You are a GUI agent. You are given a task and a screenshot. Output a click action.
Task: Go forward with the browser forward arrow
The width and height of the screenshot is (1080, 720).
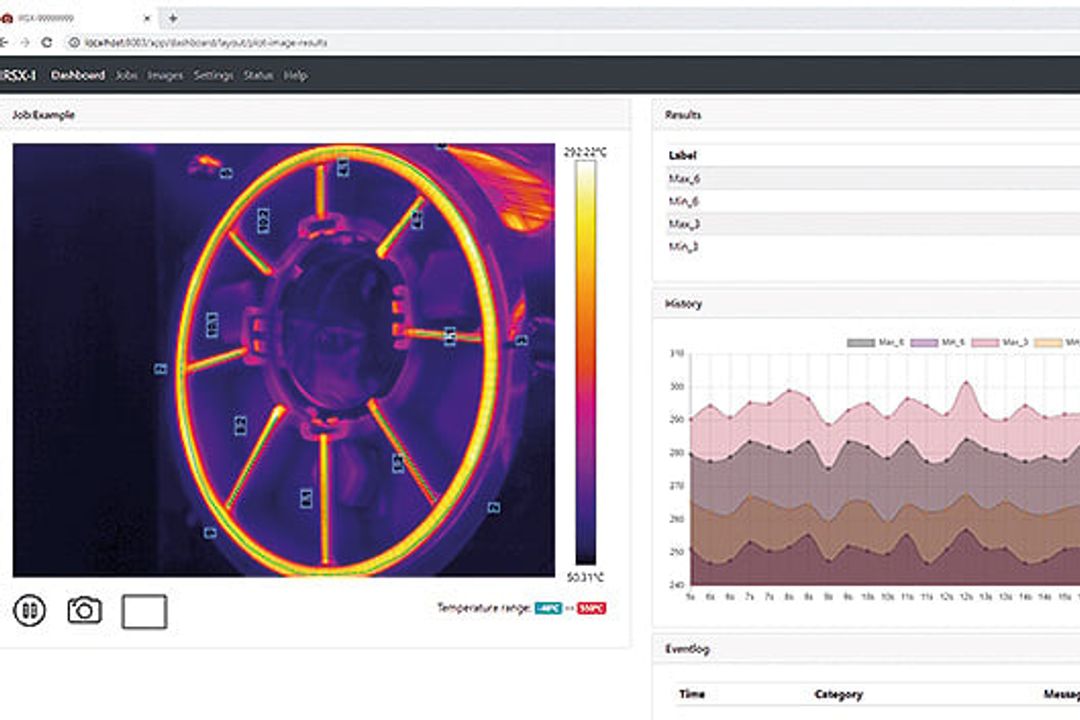click(25, 42)
